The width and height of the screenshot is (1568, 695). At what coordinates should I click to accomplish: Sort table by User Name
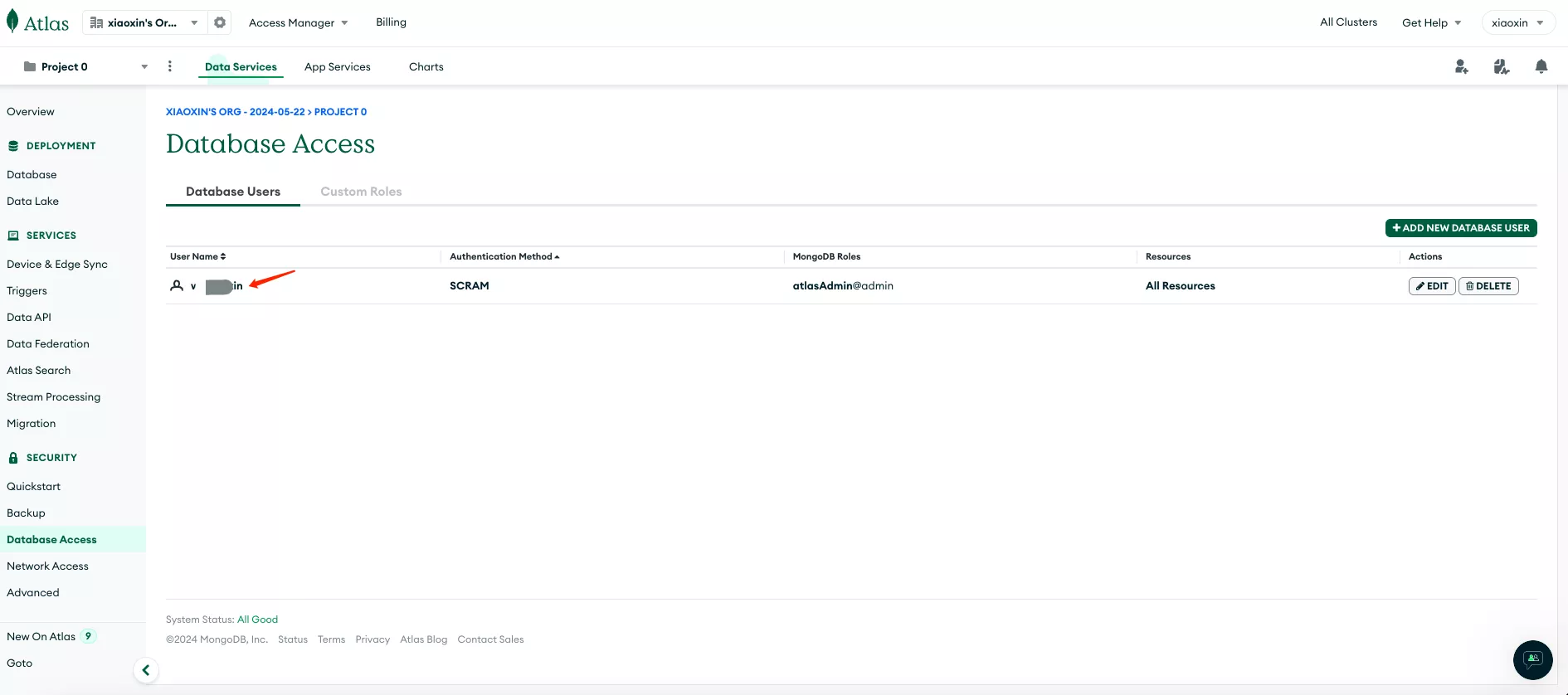pos(198,257)
